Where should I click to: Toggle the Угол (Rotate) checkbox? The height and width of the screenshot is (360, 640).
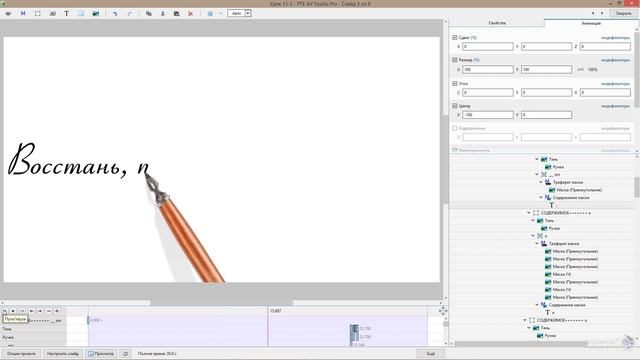[x=455, y=84]
